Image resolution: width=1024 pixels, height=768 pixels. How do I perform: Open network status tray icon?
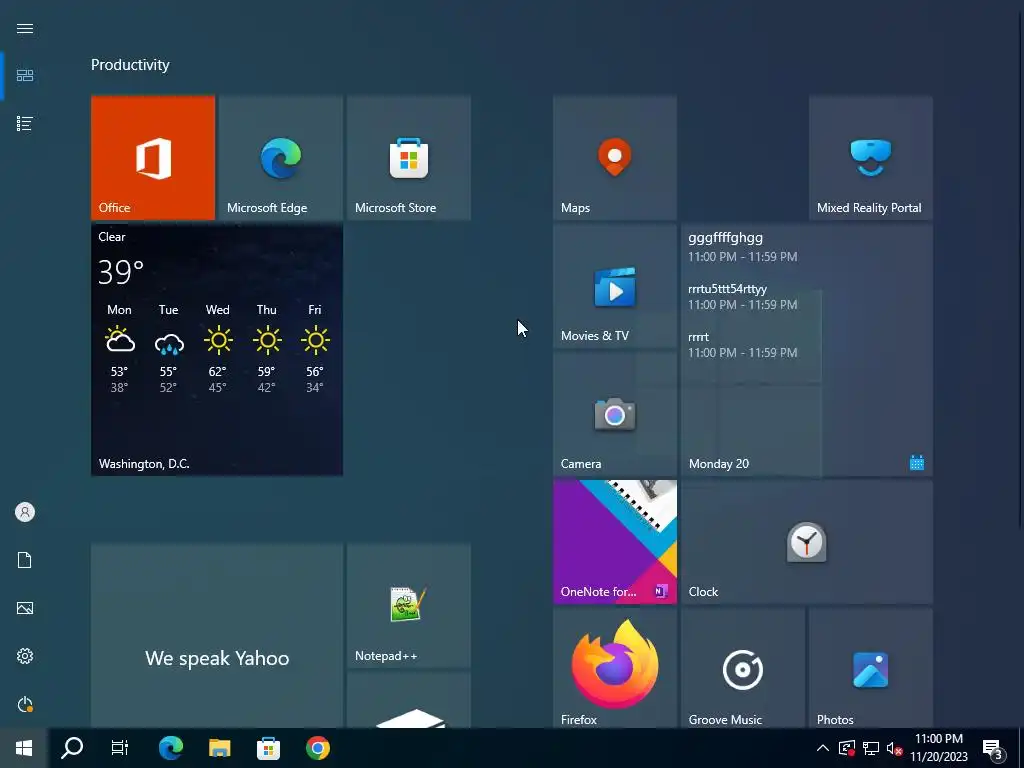[871, 748]
